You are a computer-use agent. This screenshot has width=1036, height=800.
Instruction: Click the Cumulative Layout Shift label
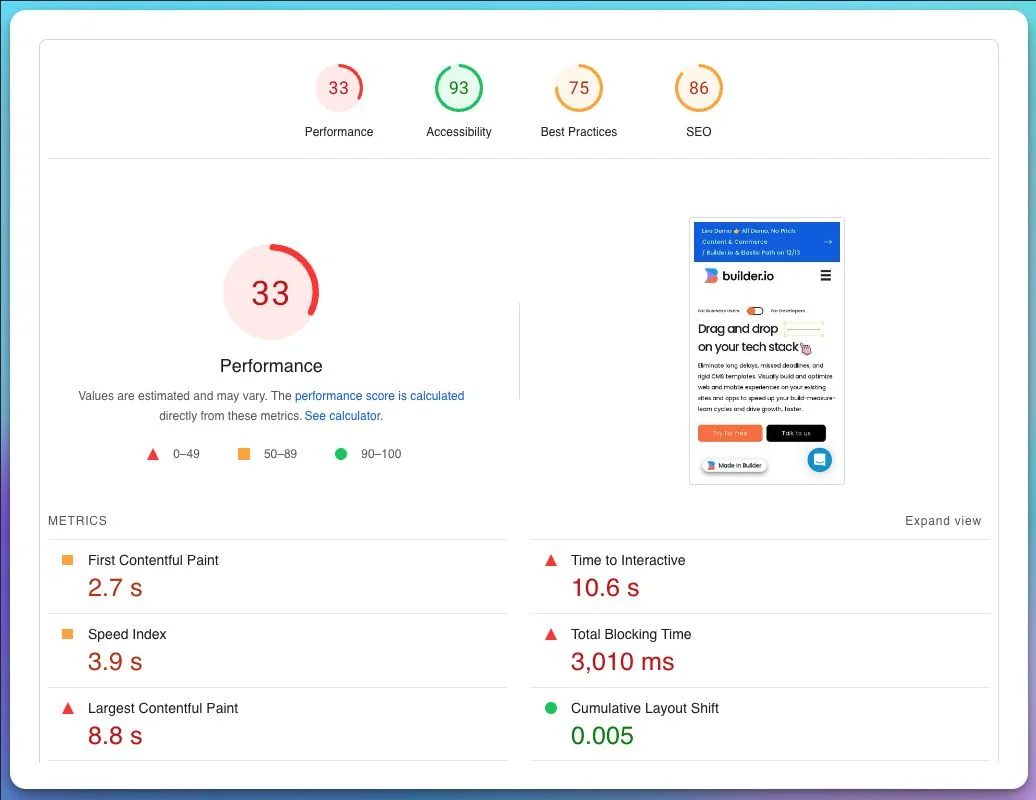tap(645, 708)
